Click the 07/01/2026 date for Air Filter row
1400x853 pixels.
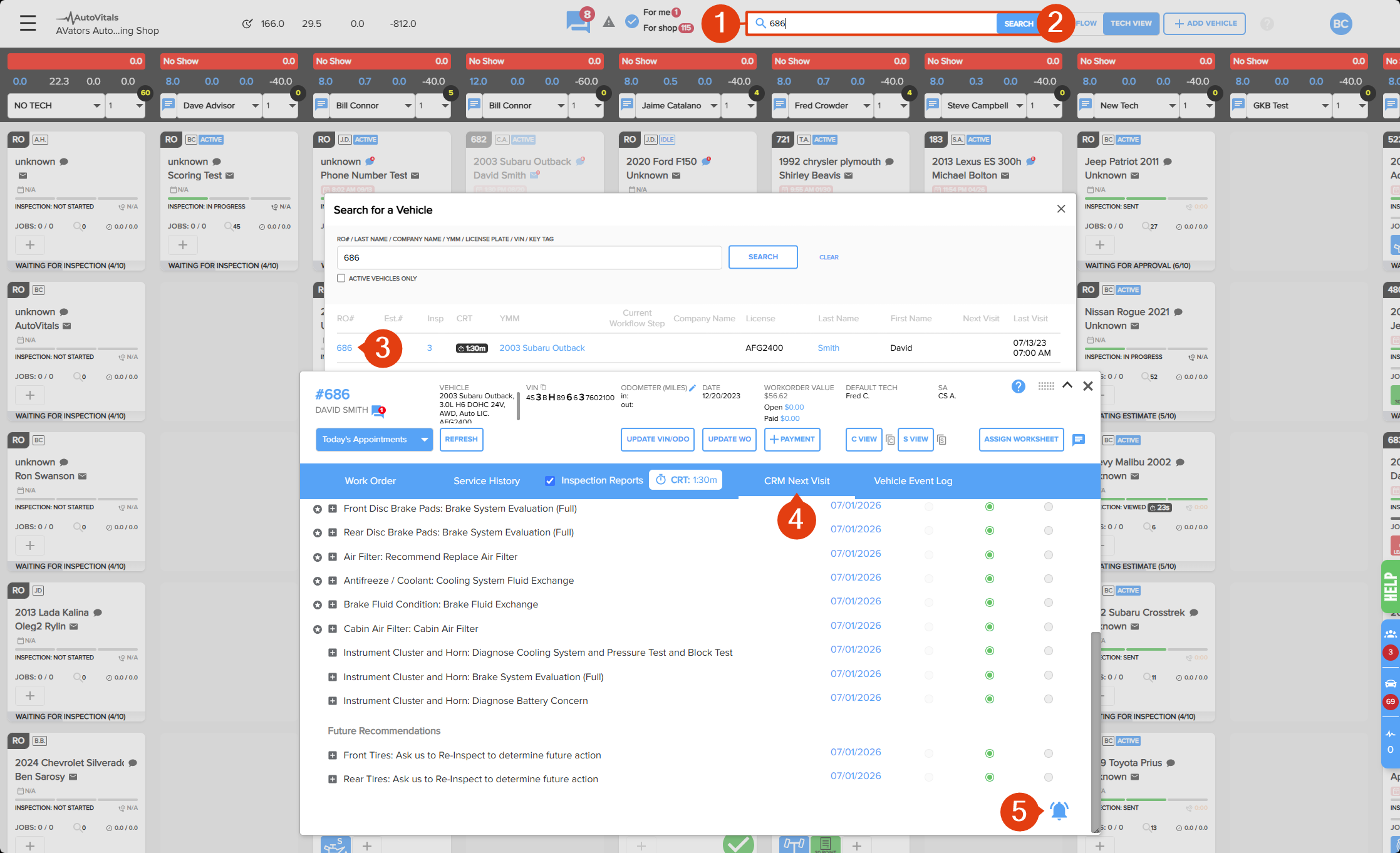pos(856,554)
